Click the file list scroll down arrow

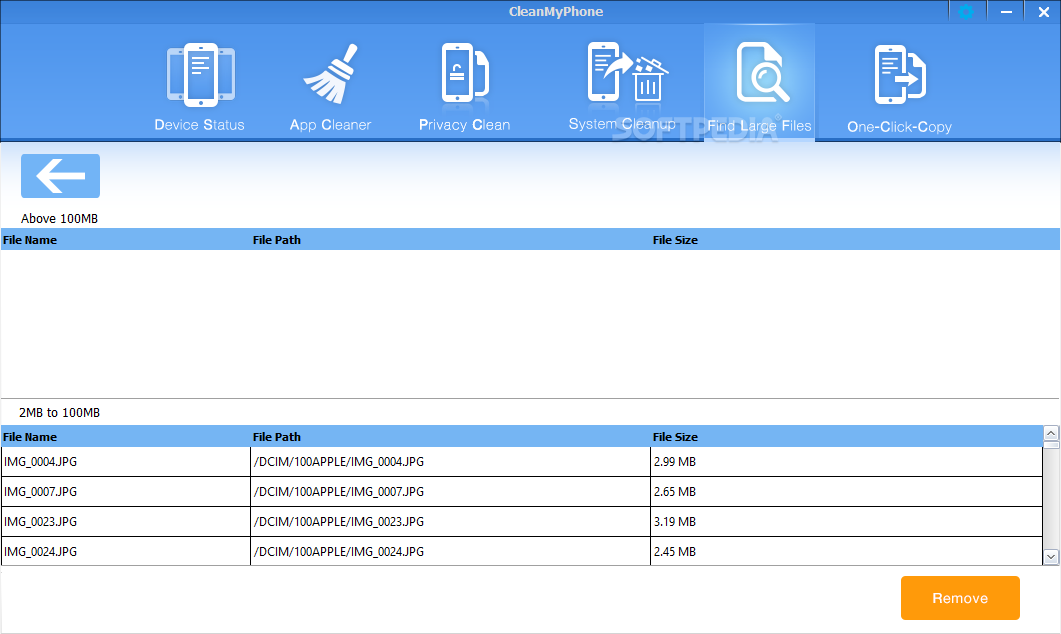pyautogui.click(x=1051, y=557)
